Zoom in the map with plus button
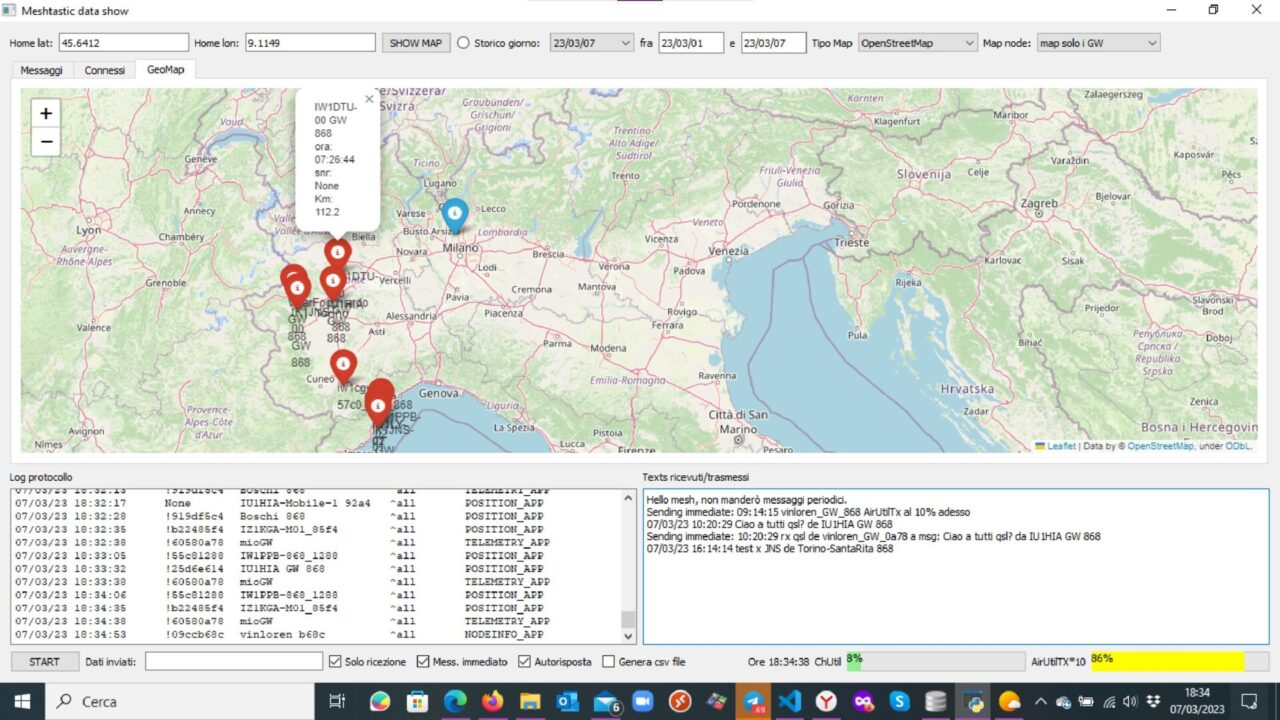Image resolution: width=1280 pixels, height=720 pixels. [46, 113]
